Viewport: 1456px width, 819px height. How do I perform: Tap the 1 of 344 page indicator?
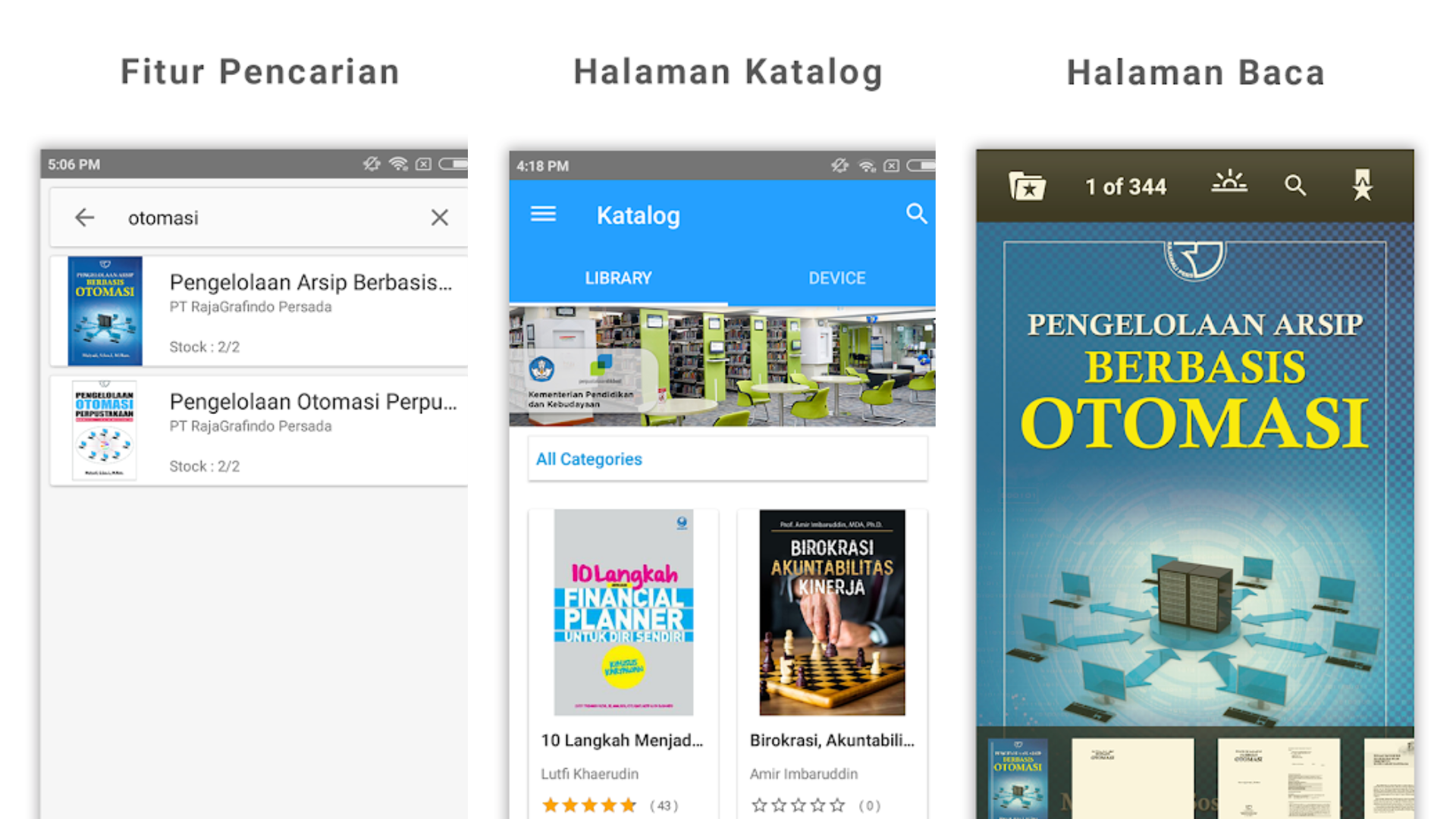pyautogui.click(x=1125, y=187)
